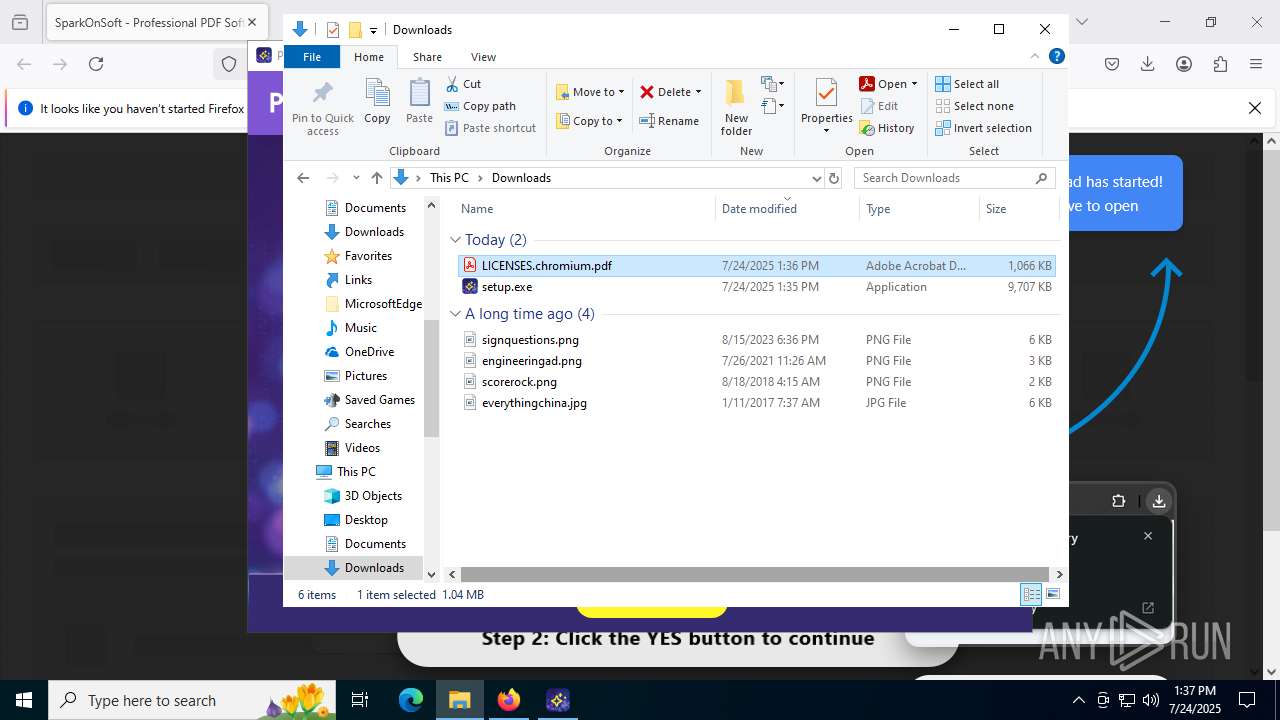Select scorerock.png file
This screenshot has width=1280, height=720.
pos(757,382)
